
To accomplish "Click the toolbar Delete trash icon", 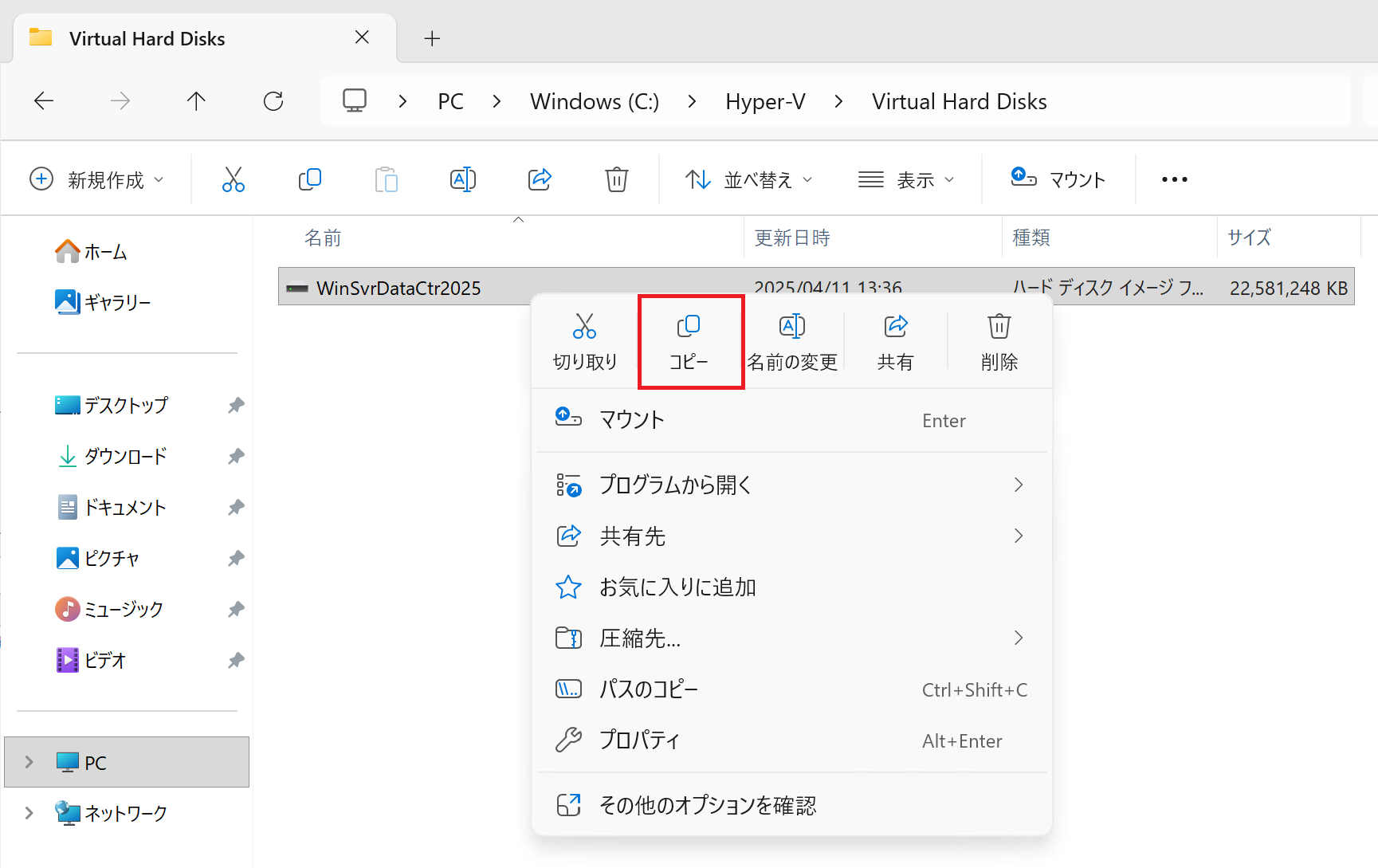I will point(616,179).
